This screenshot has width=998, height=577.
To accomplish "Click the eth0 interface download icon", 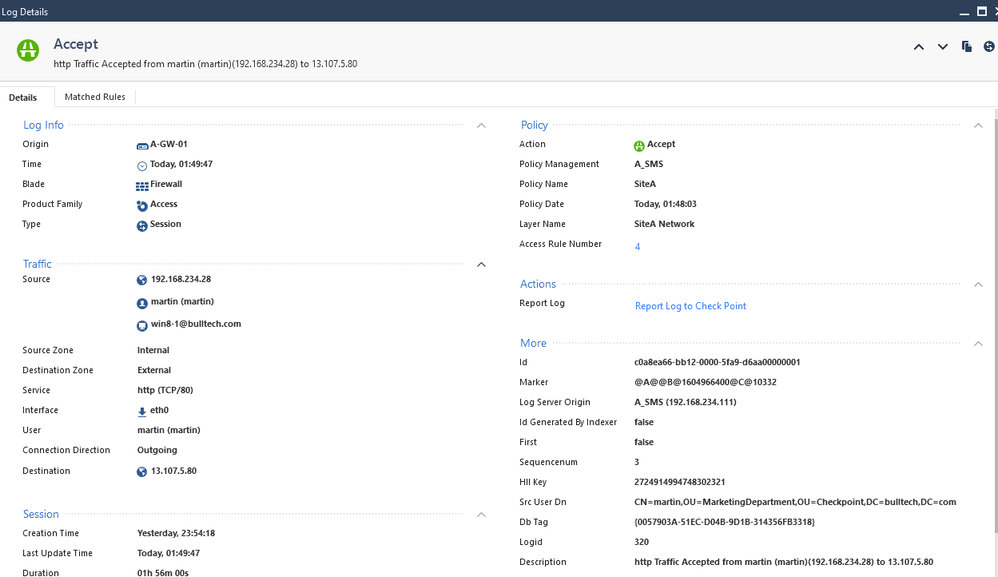I will 142,411.
